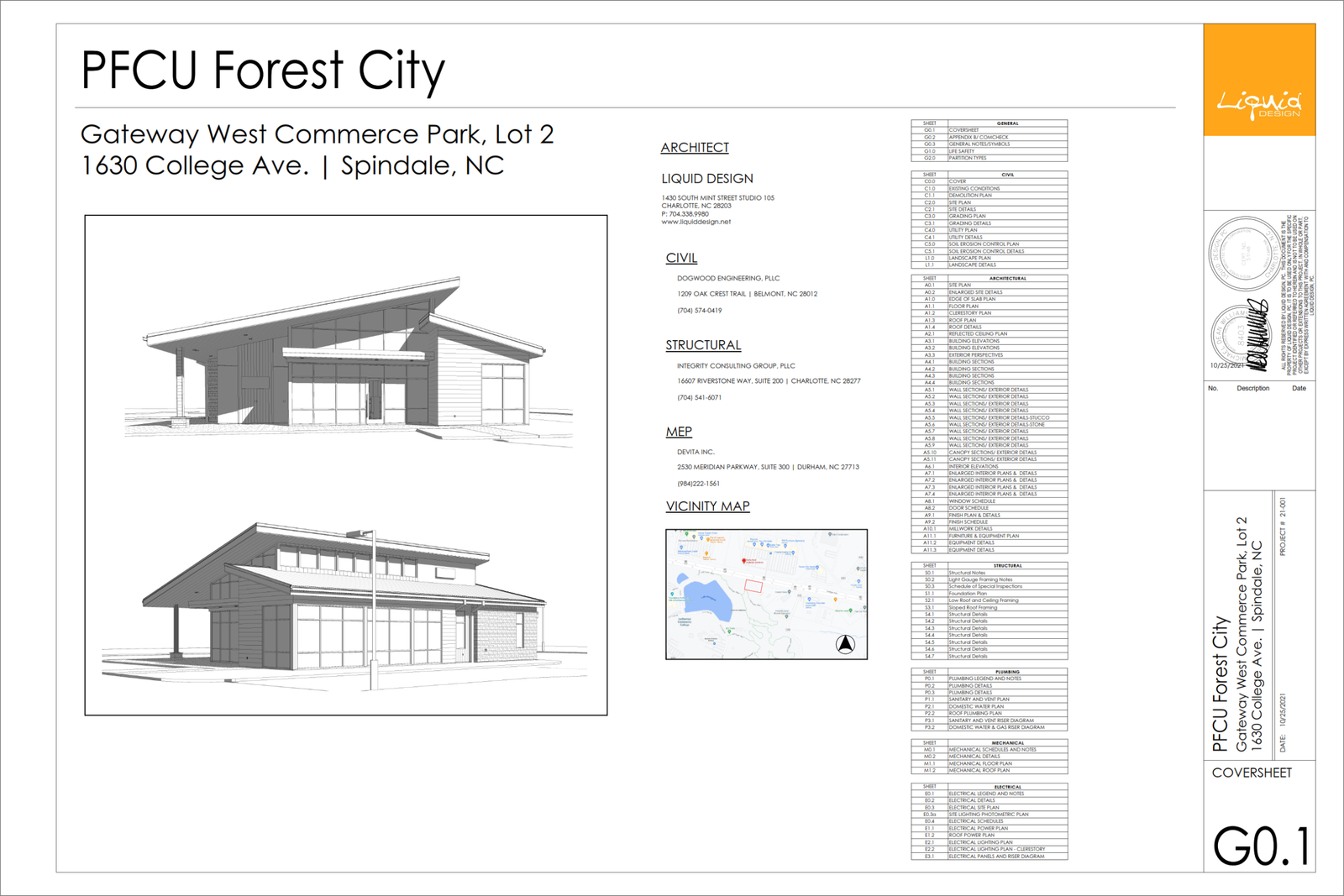
Task: Click the underlined STRUCTURAL consultant heading
Action: pyautogui.click(x=703, y=345)
